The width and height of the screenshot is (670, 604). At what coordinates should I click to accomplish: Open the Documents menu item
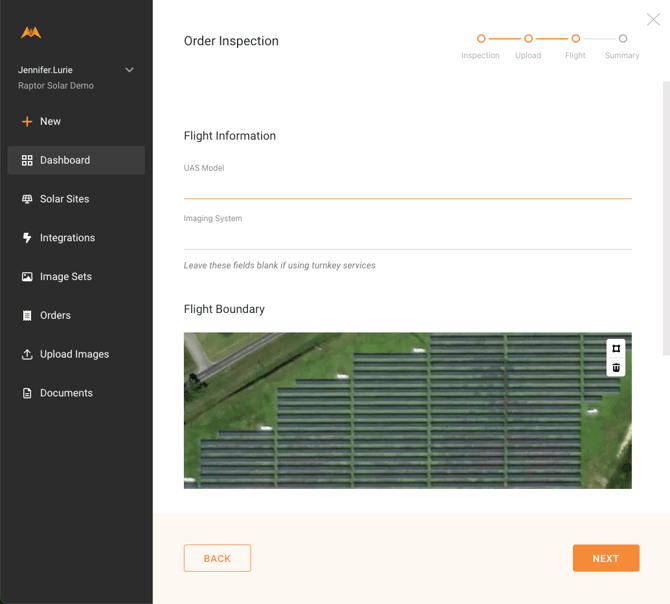pos(66,393)
